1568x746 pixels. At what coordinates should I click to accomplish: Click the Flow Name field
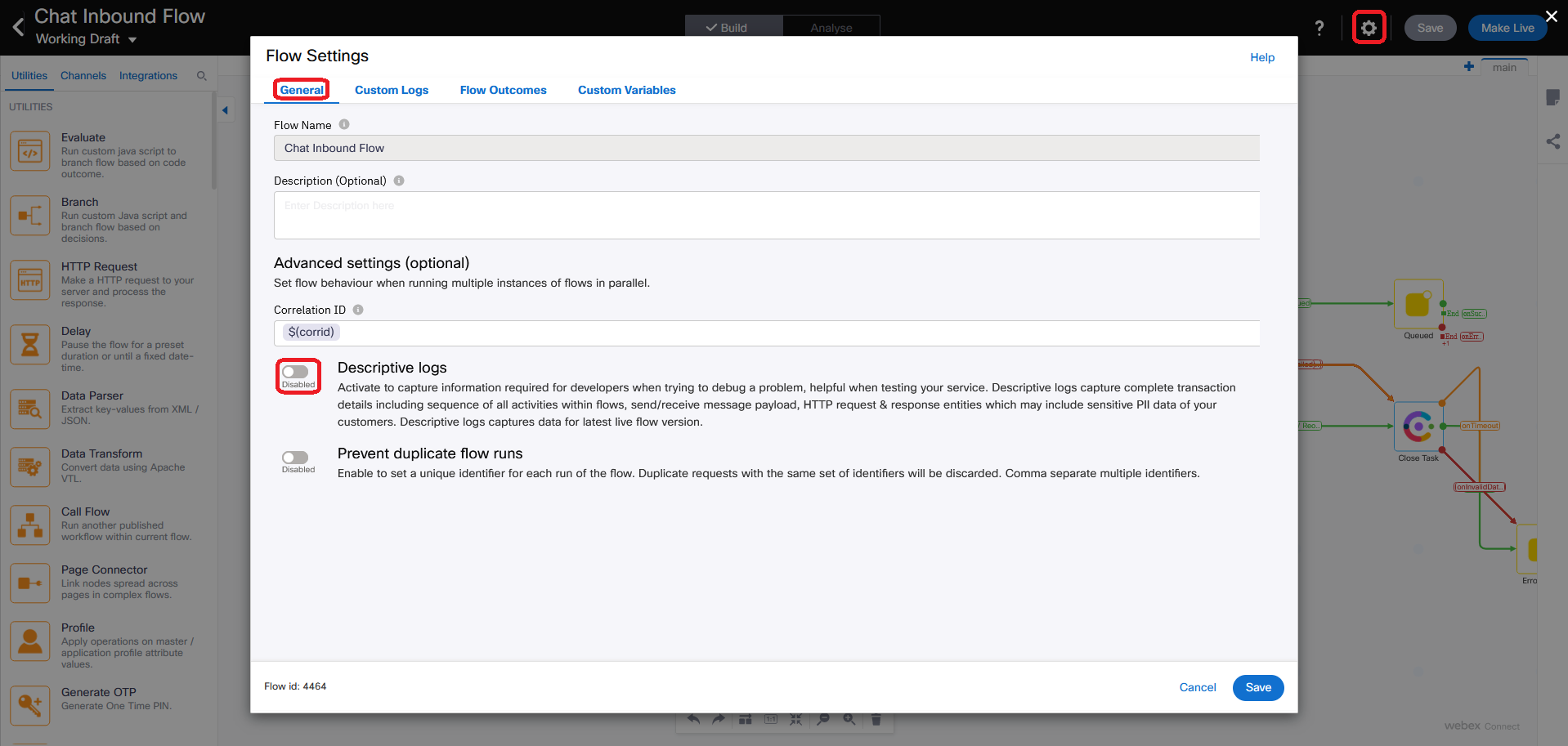click(767, 148)
